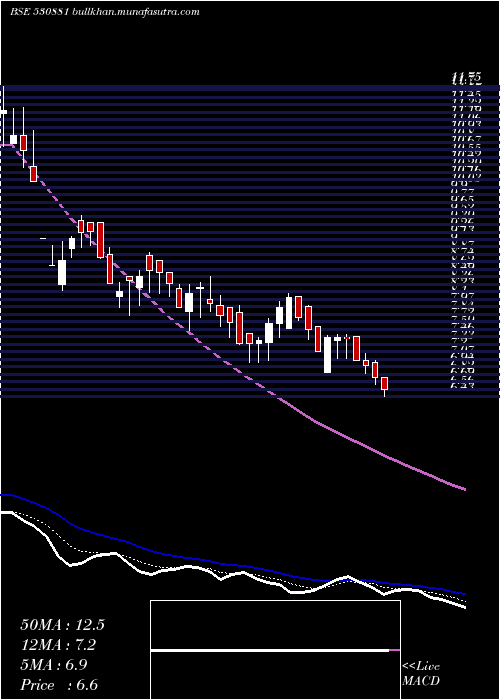The width and height of the screenshot is (500, 700).
Task: Click the MACD histogram box
Action: (275, 650)
